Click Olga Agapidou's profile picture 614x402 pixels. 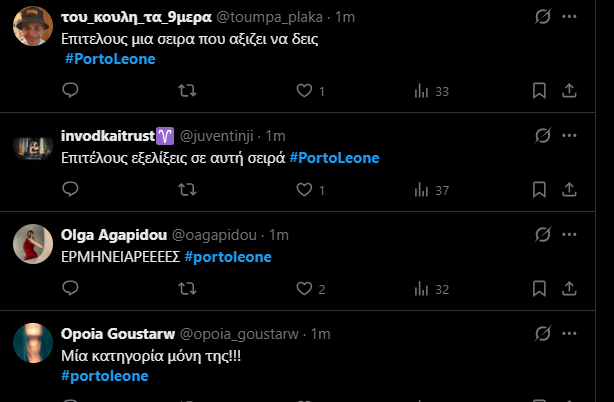[x=33, y=245]
